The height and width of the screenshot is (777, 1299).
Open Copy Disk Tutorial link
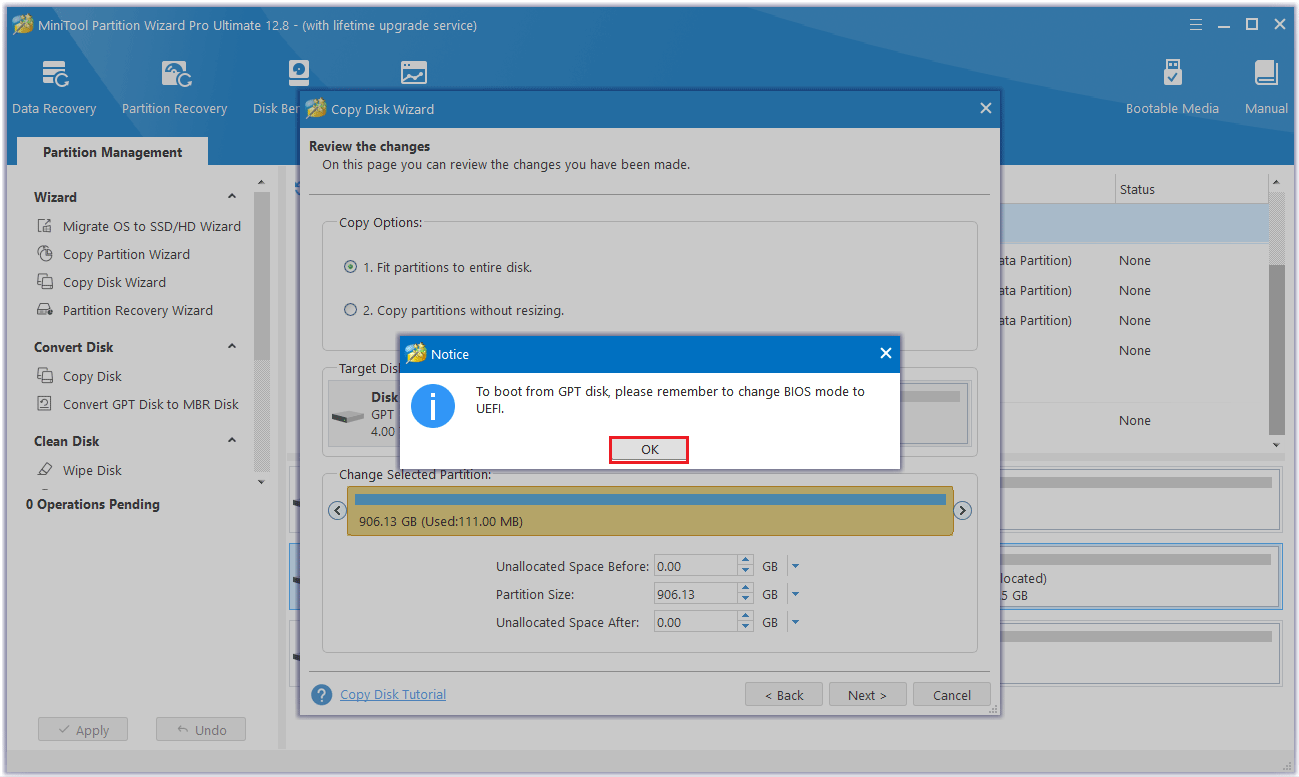click(x=393, y=694)
